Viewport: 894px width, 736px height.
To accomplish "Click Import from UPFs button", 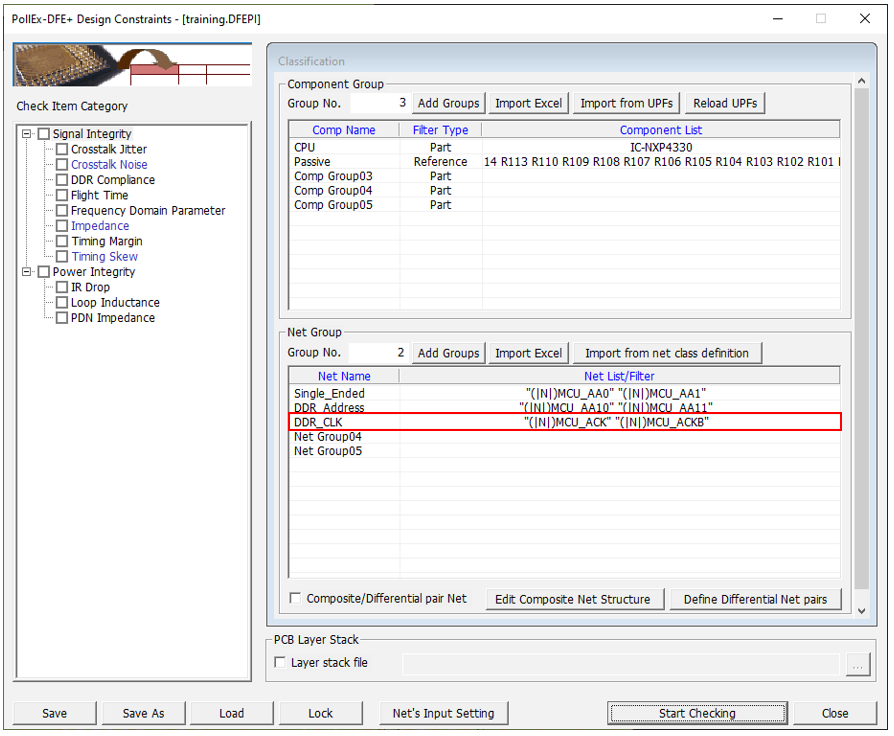I will [x=627, y=103].
